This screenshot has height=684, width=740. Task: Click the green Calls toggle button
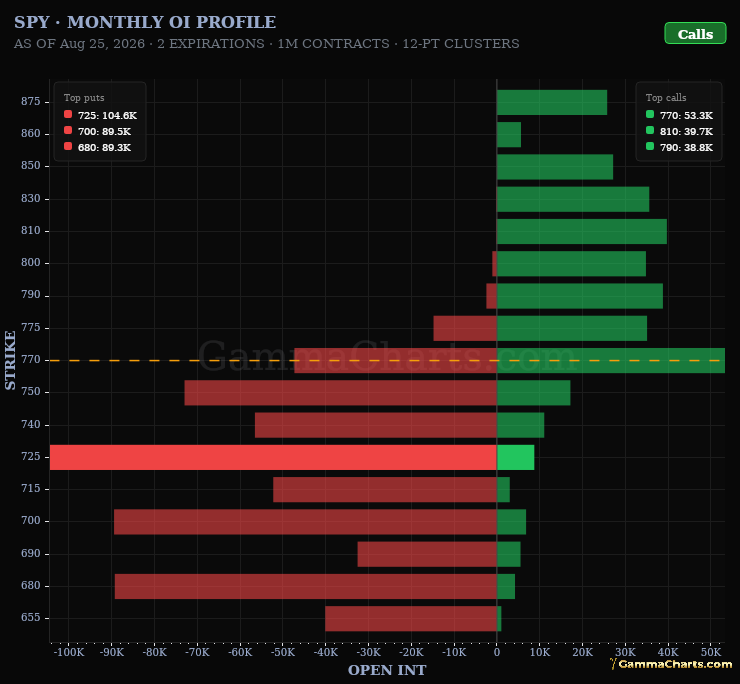[695, 34]
